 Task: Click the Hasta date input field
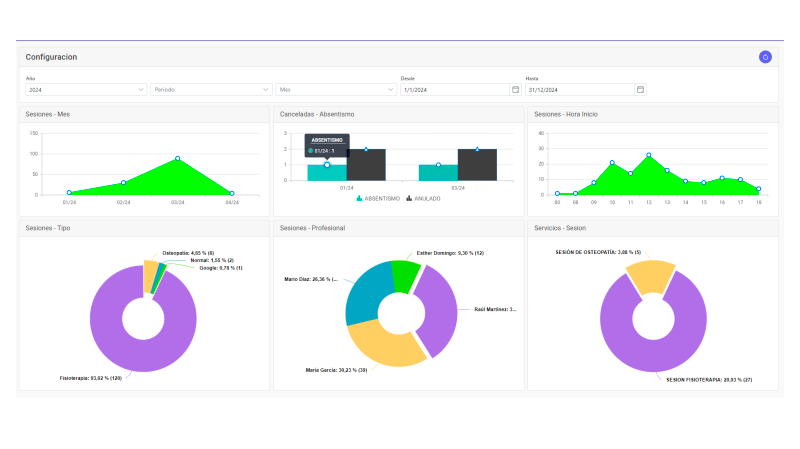(x=580, y=89)
